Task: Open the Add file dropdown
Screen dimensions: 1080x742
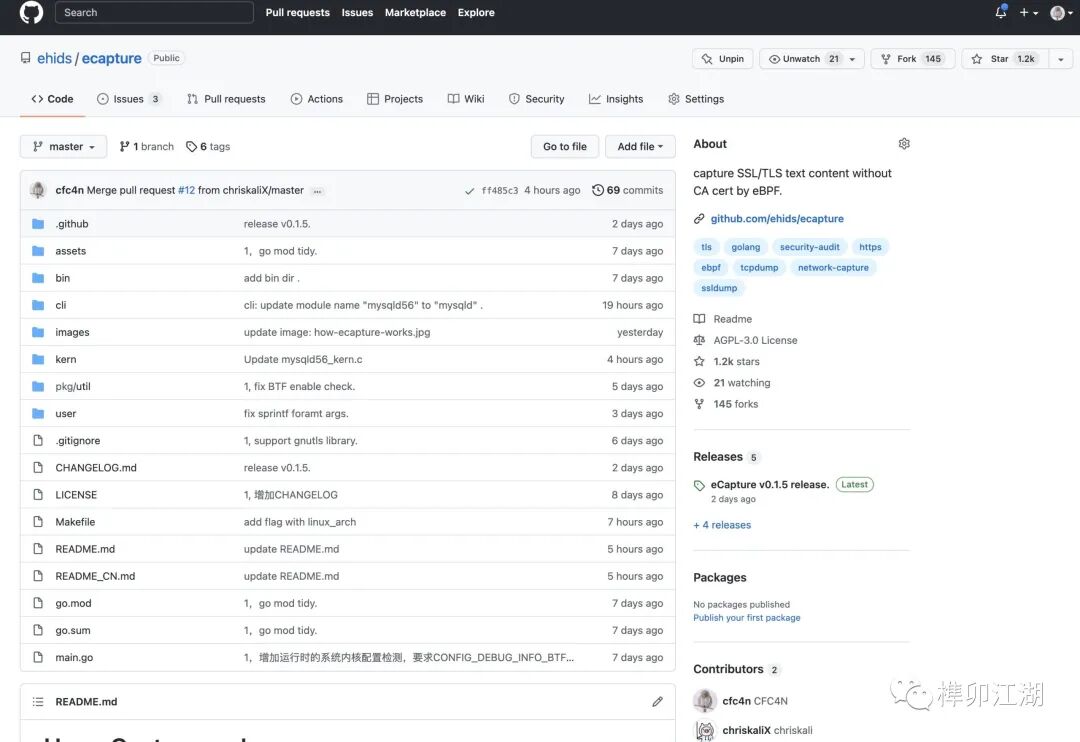Action: (640, 147)
